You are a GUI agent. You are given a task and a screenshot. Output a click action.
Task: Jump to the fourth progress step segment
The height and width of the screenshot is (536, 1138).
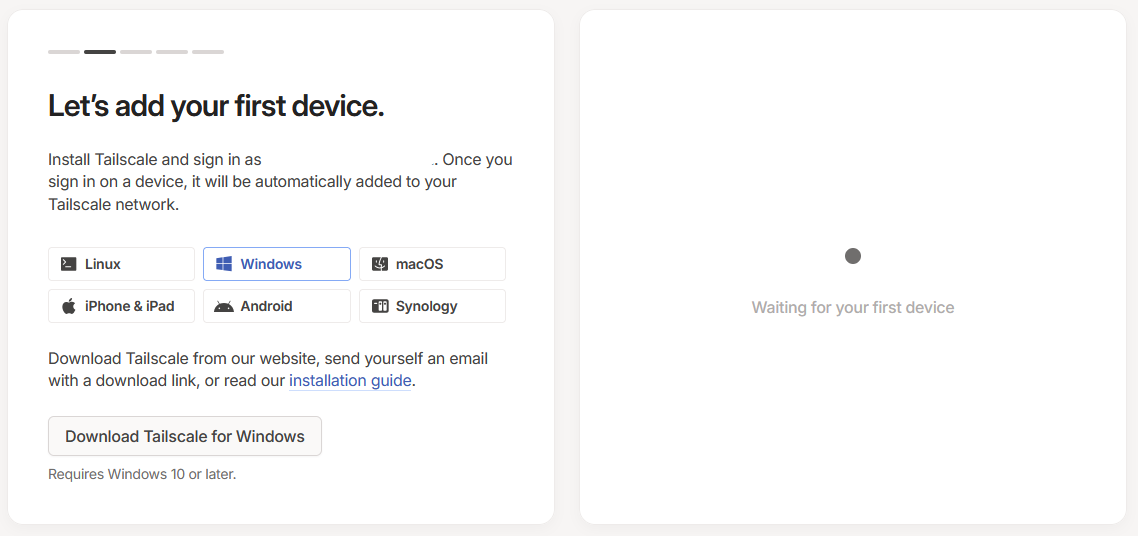click(x=172, y=51)
